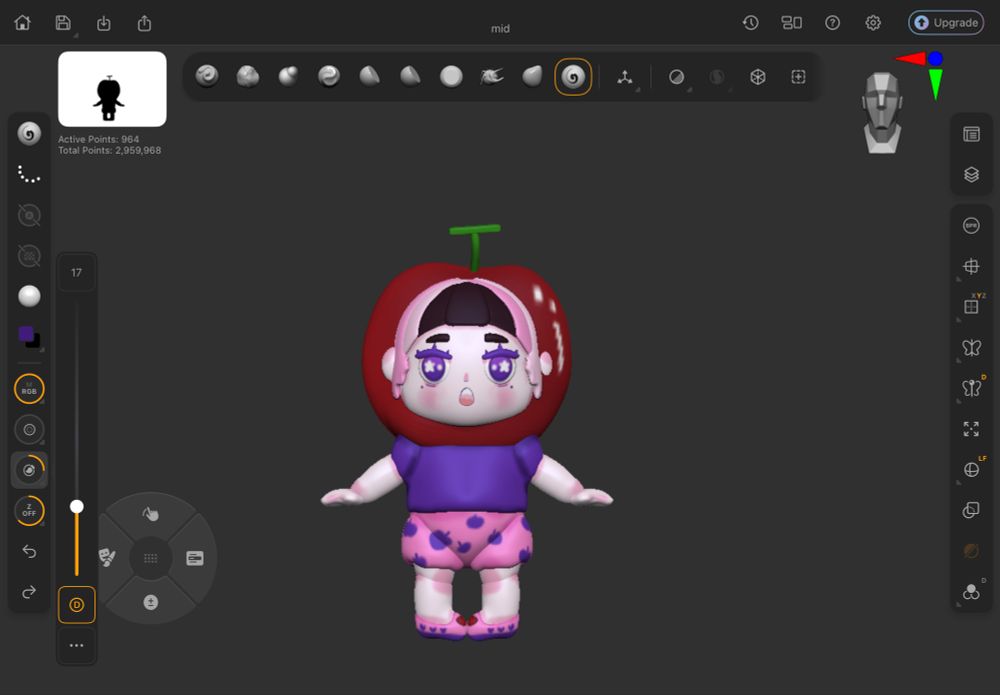This screenshot has width=1000, height=695.
Task: Toggle the LF local frame globe icon
Action: [x=971, y=469]
